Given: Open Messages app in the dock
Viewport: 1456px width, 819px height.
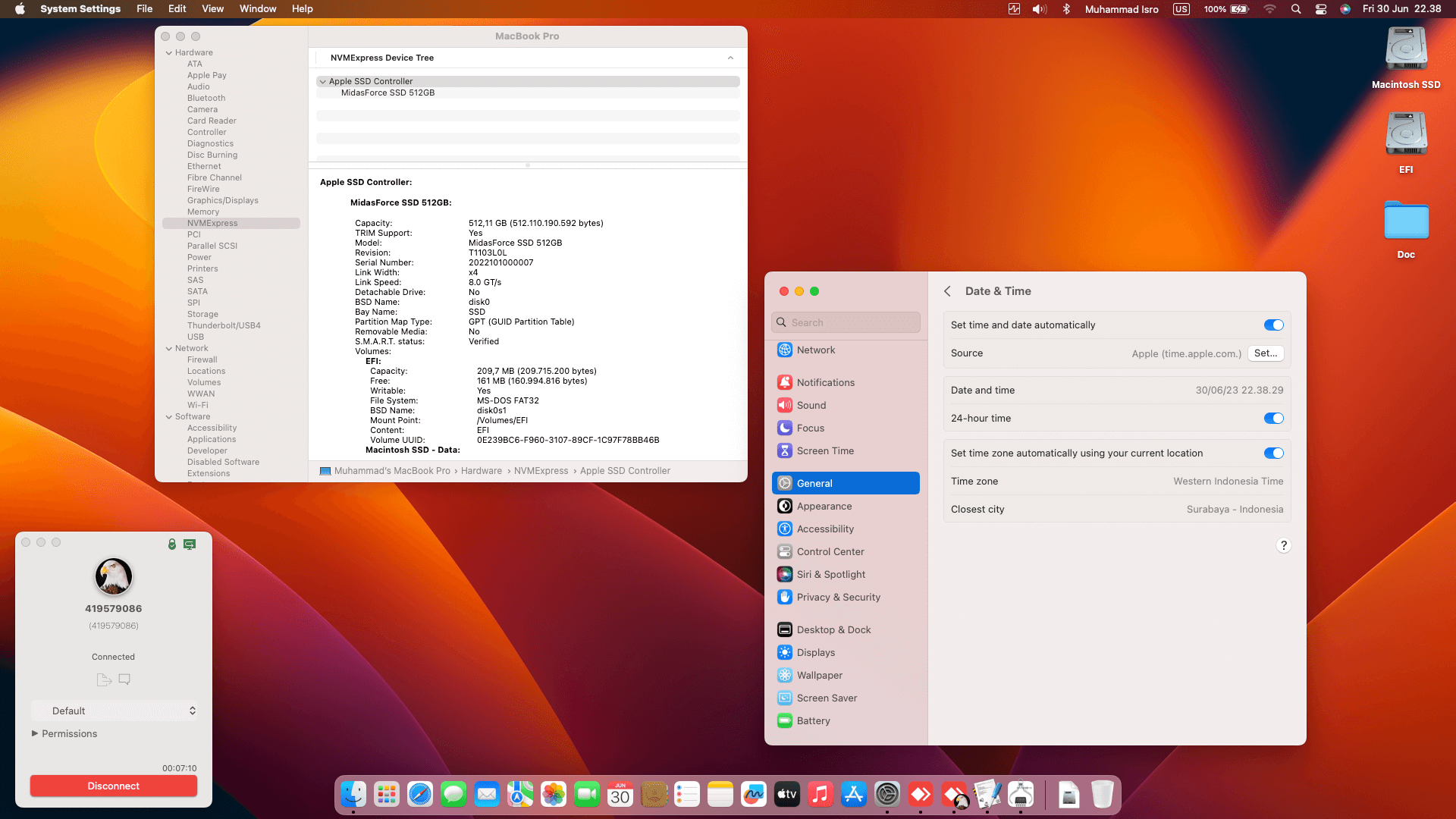Looking at the screenshot, I should pyautogui.click(x=453, y=794).
